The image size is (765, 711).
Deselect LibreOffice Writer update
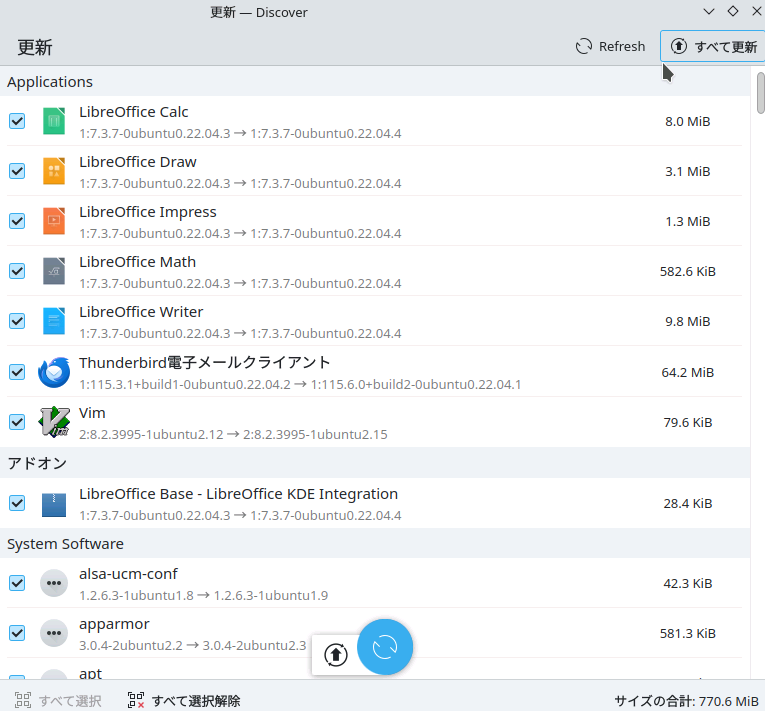pyautogui.click(x=17, y=321)
